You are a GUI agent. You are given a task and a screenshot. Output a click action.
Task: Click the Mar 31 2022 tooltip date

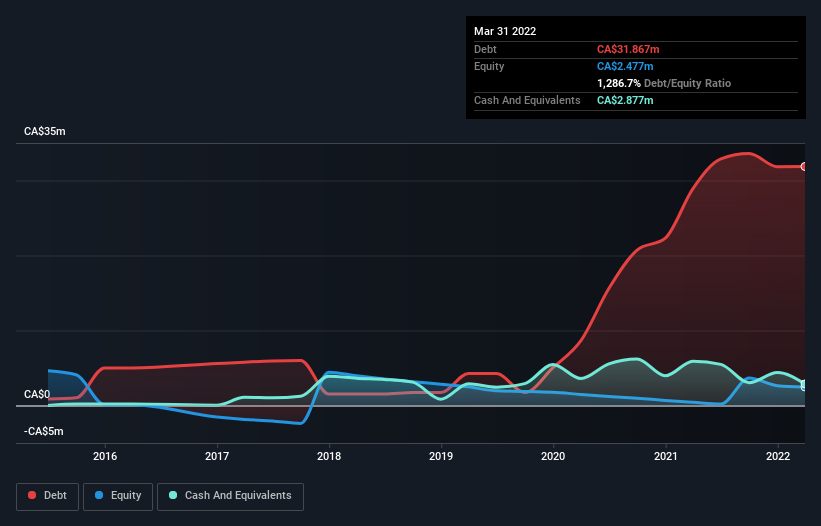505,31
